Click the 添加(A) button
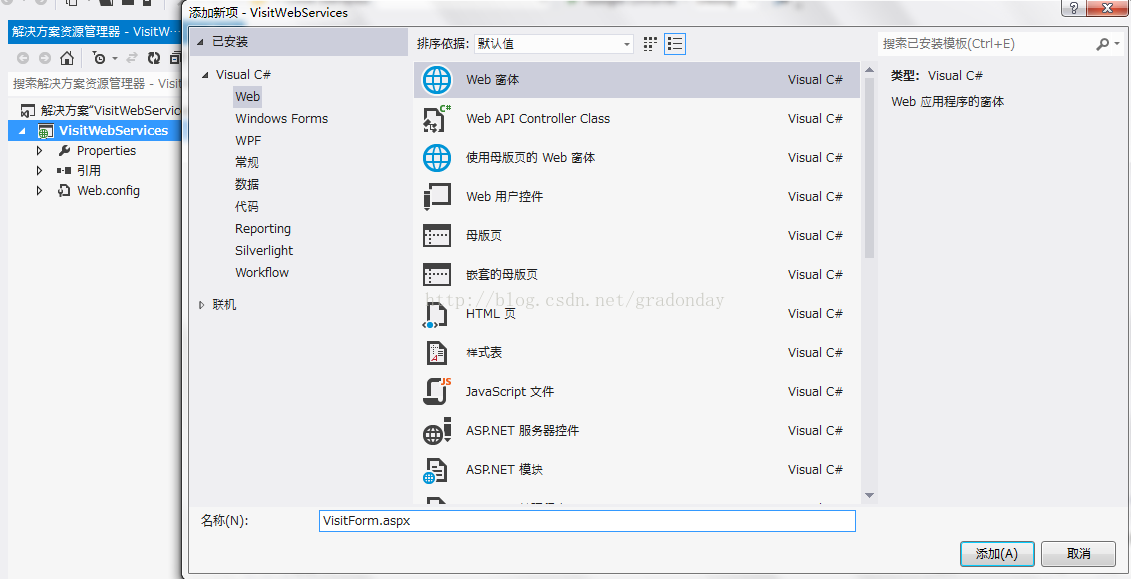The image size is (1131, 579). tap(998, 554)
